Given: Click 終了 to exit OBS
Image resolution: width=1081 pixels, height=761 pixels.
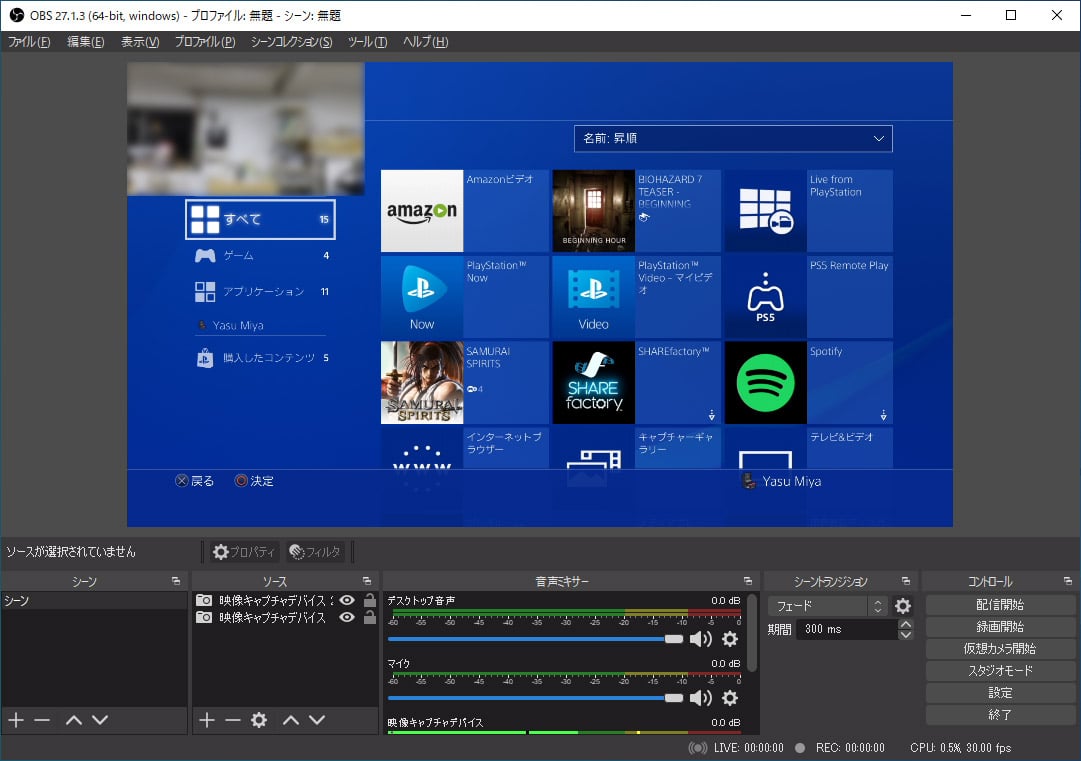Looking at the screenshot, I should coord(1000,716).
